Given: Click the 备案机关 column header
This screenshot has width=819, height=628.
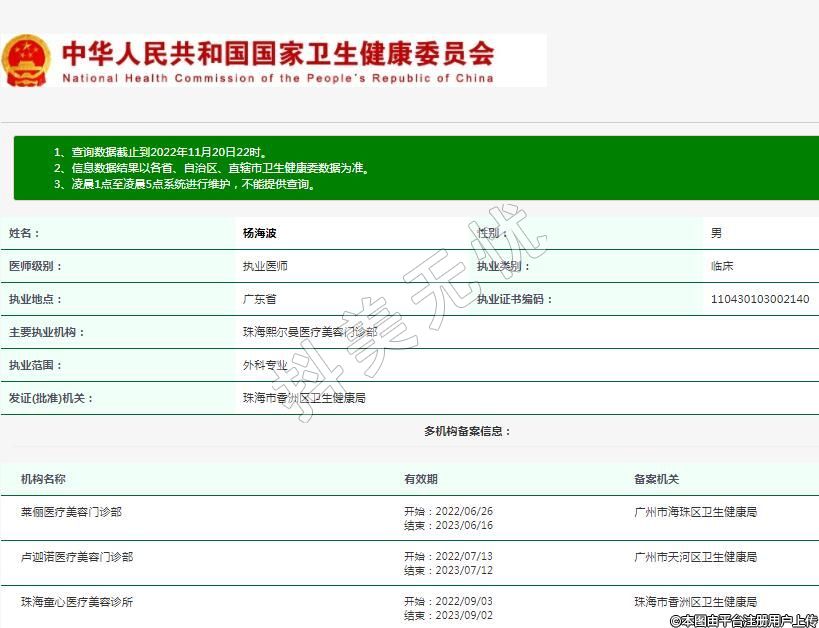Looking at the screenshot, I should click(657, 479).
